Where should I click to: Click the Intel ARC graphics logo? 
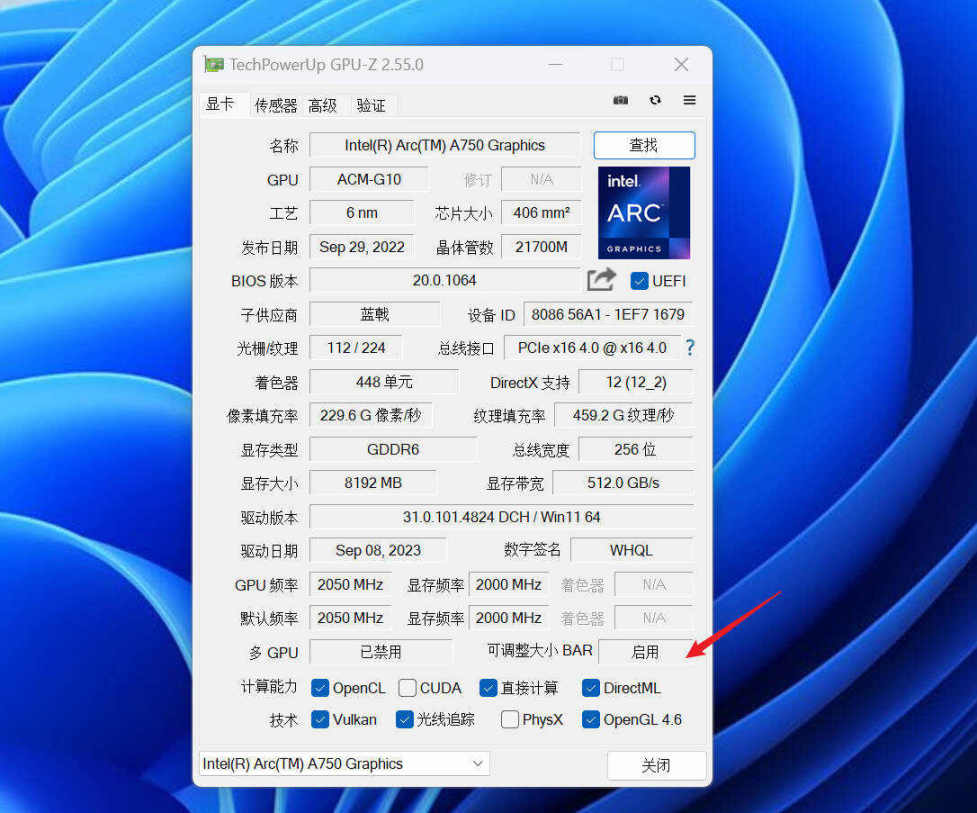coord(644,213)
